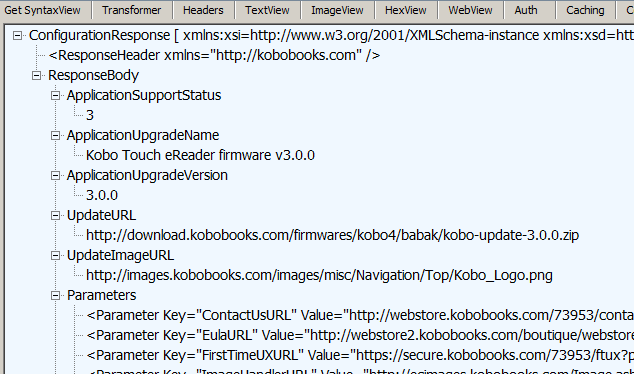Switch to the HexView tab
Viewport: 634px width, 374px height.
pos(406,10)
